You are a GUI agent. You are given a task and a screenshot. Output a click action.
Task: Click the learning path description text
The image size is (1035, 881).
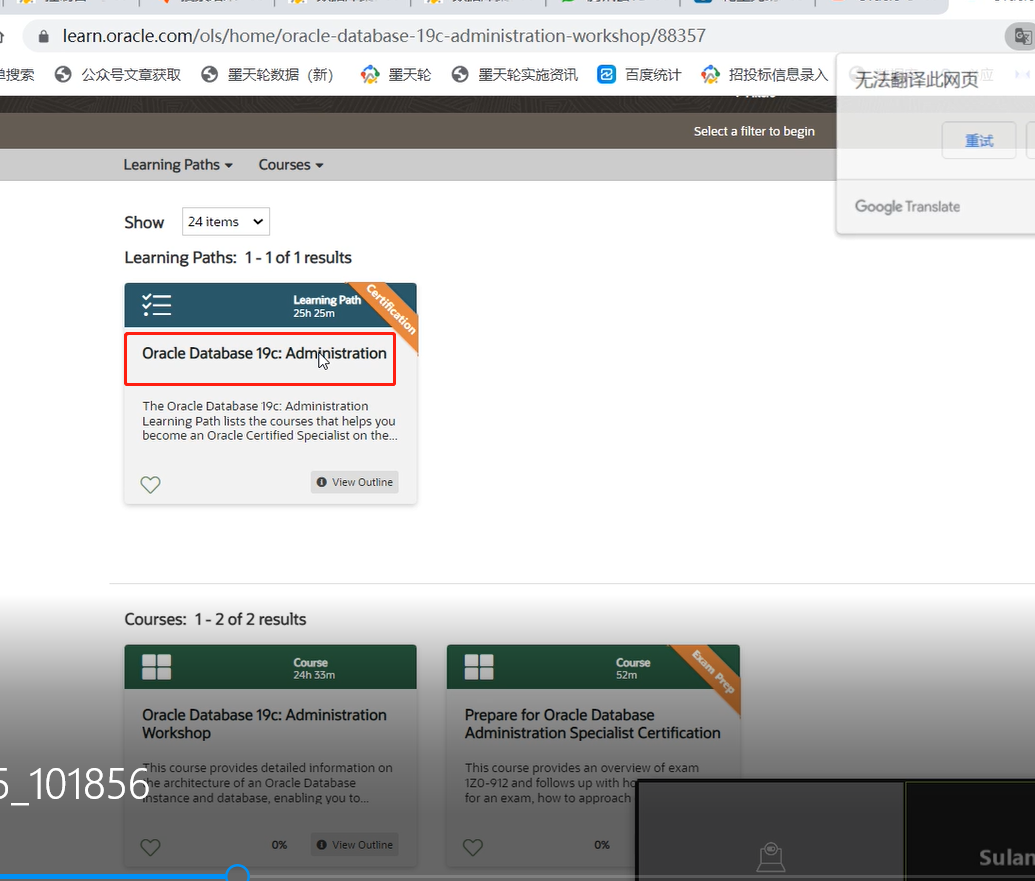click(x=270, y=421)
